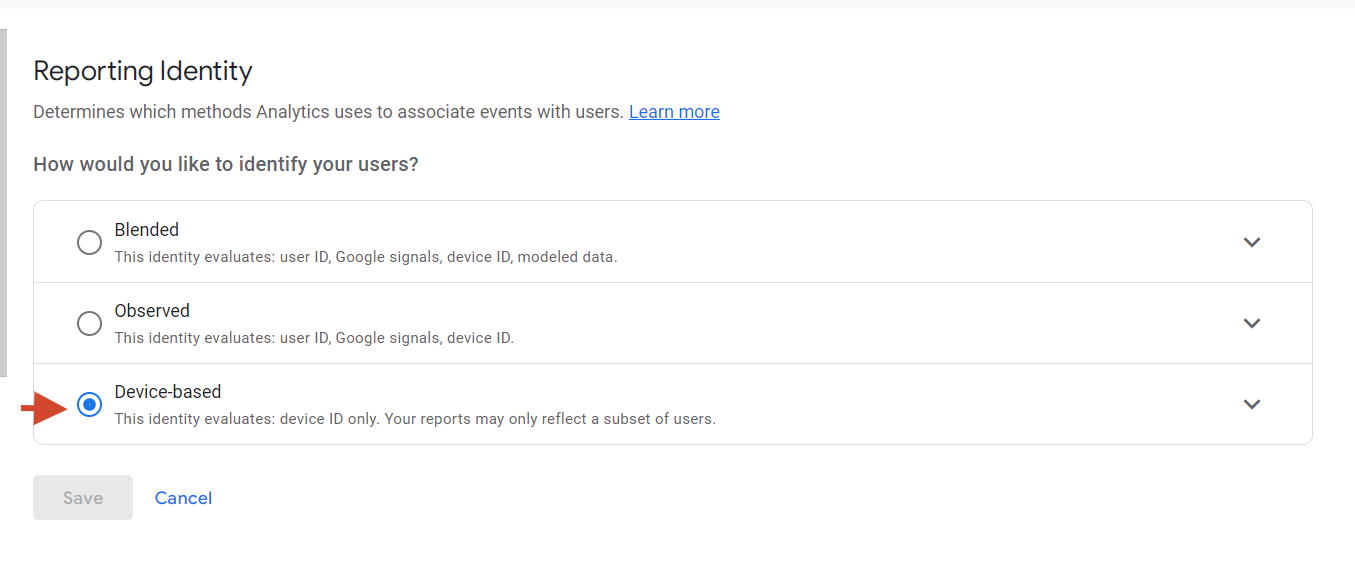Click the Blended option label text
Viewport: 1355px width, 583px height.
pos(146,229)
